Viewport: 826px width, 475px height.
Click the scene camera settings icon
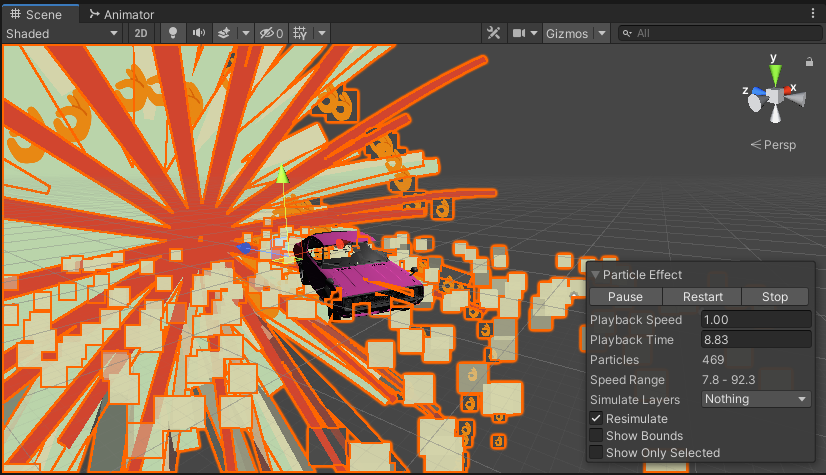tap(519, 33)
